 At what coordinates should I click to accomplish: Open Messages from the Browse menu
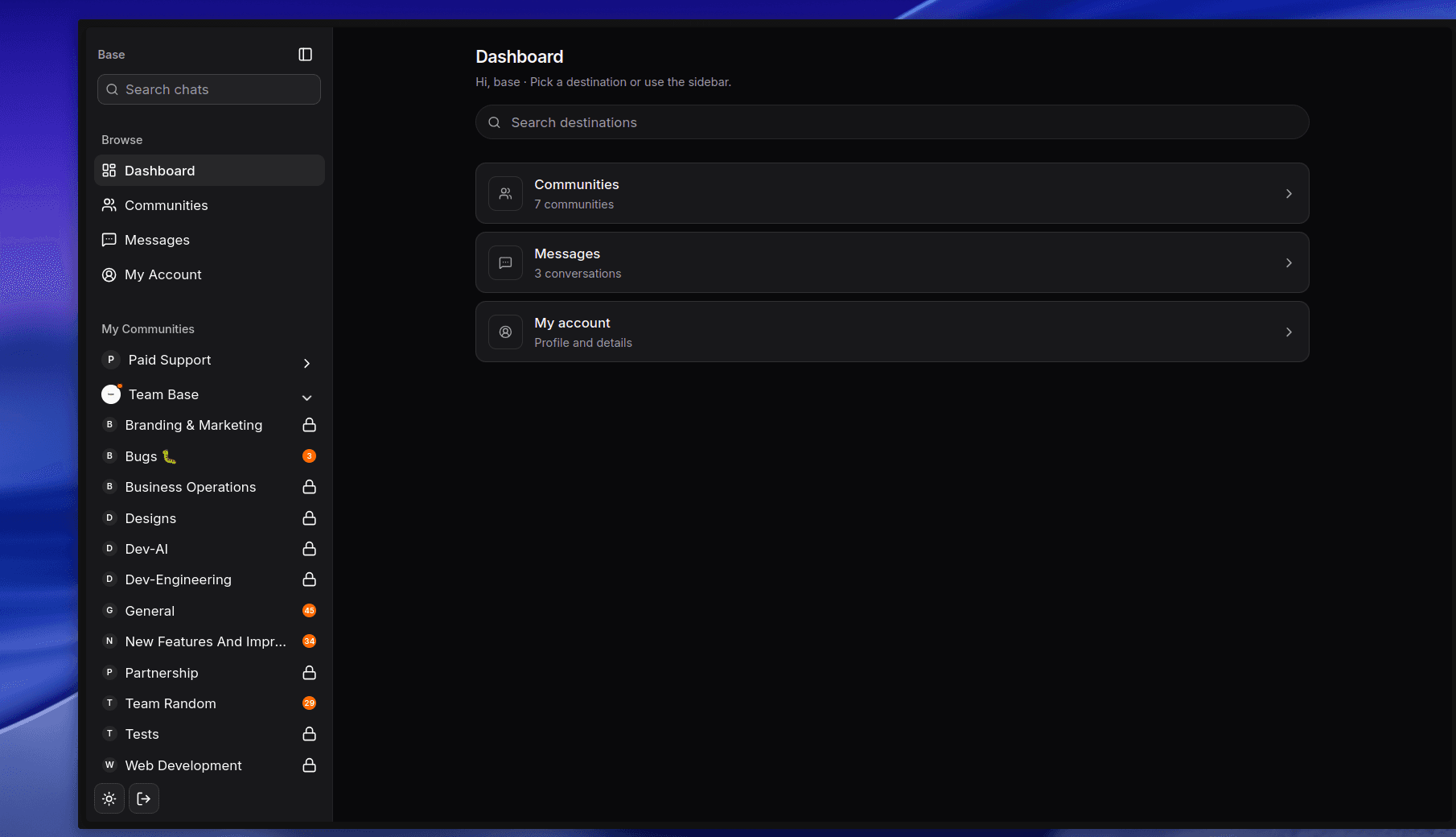209,240
